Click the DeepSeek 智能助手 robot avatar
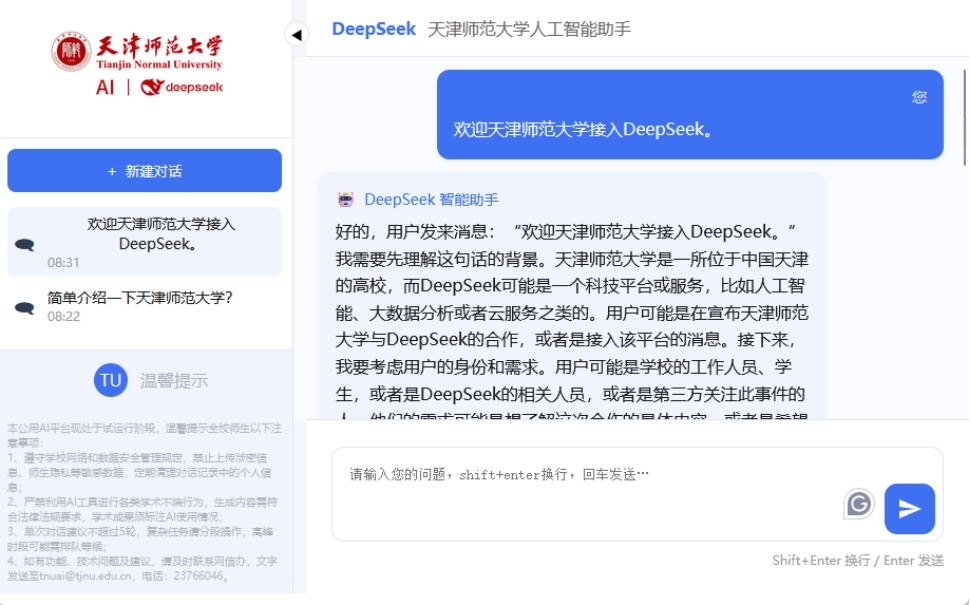 point(346,200)
